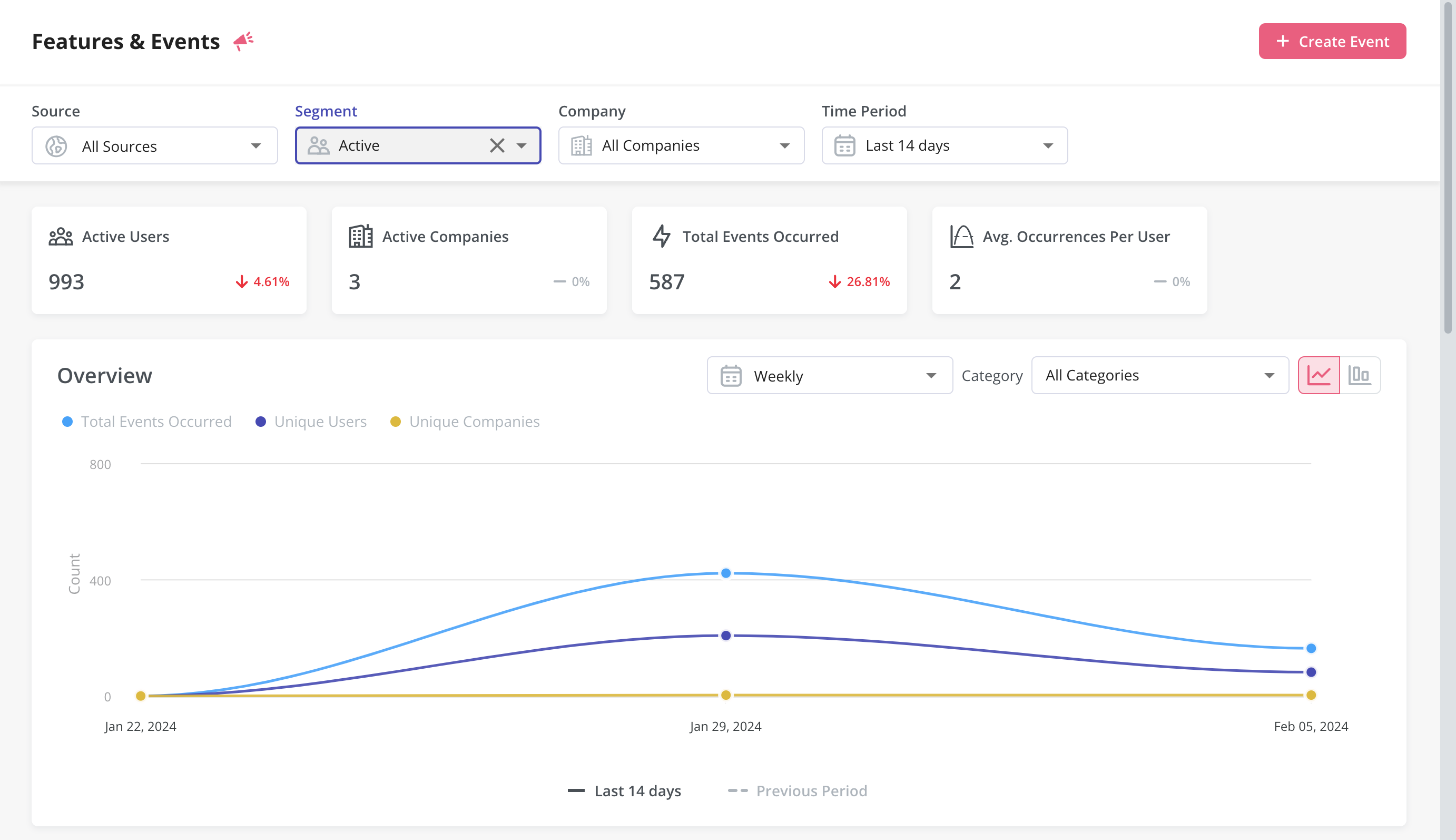Click the Feb 05, 2024 axis label
The image size is (1456, 840).
[1311, 726]
